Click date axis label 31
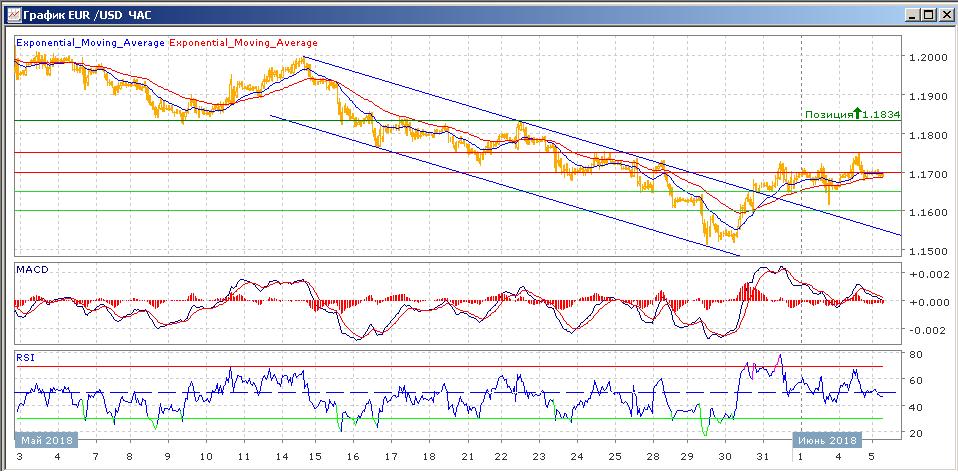 [762, 457]
